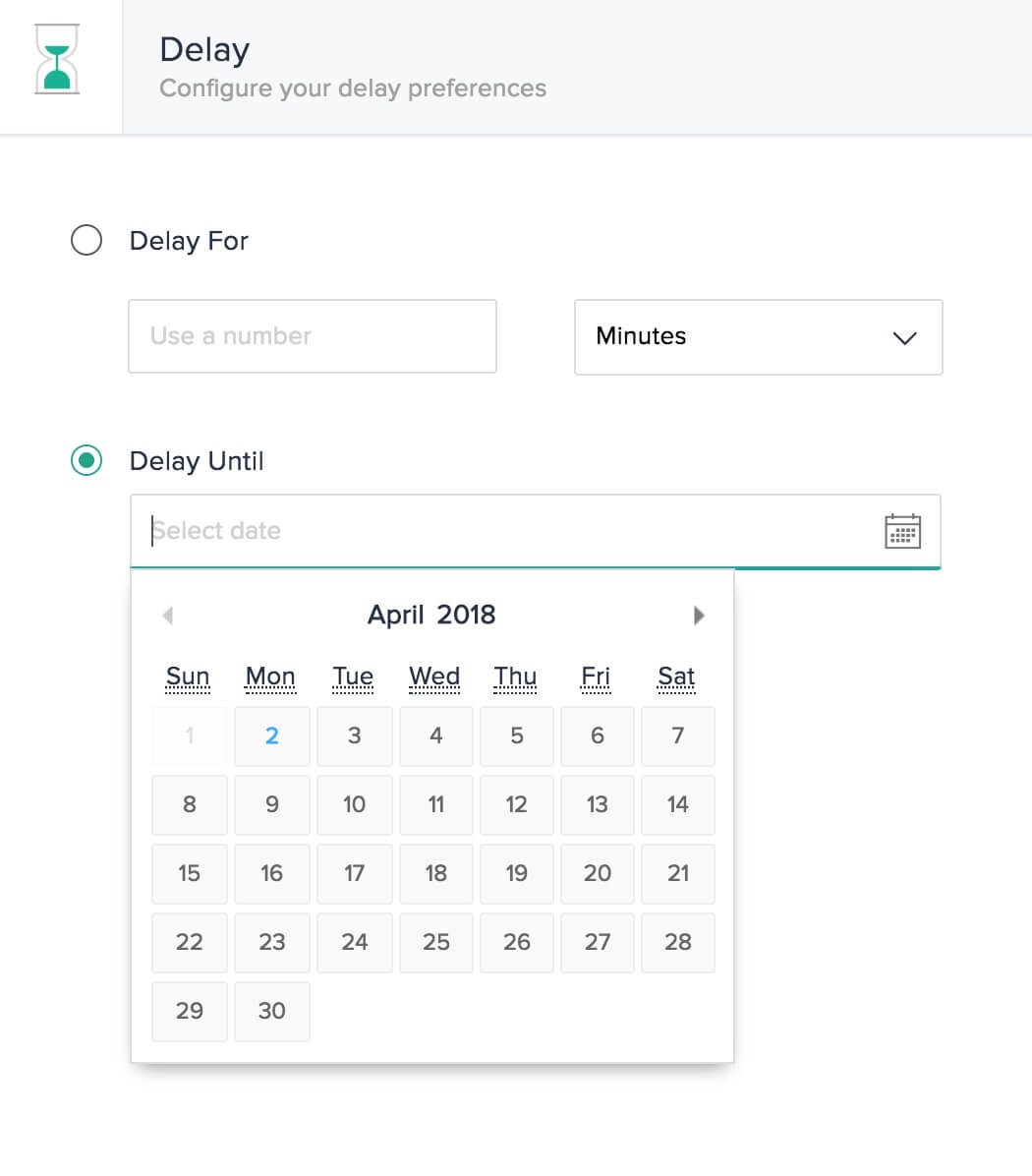Select April 15 on the calendar

click(x=189, y=873)
